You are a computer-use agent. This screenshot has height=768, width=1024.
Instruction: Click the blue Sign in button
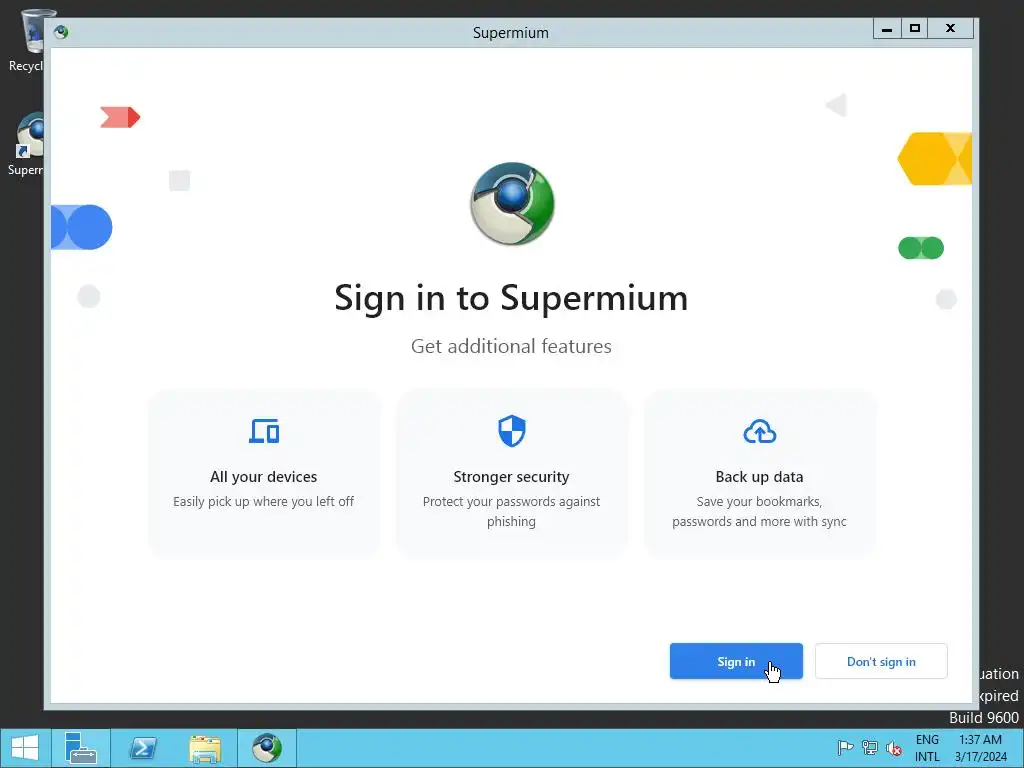click(x=736, y=661)
